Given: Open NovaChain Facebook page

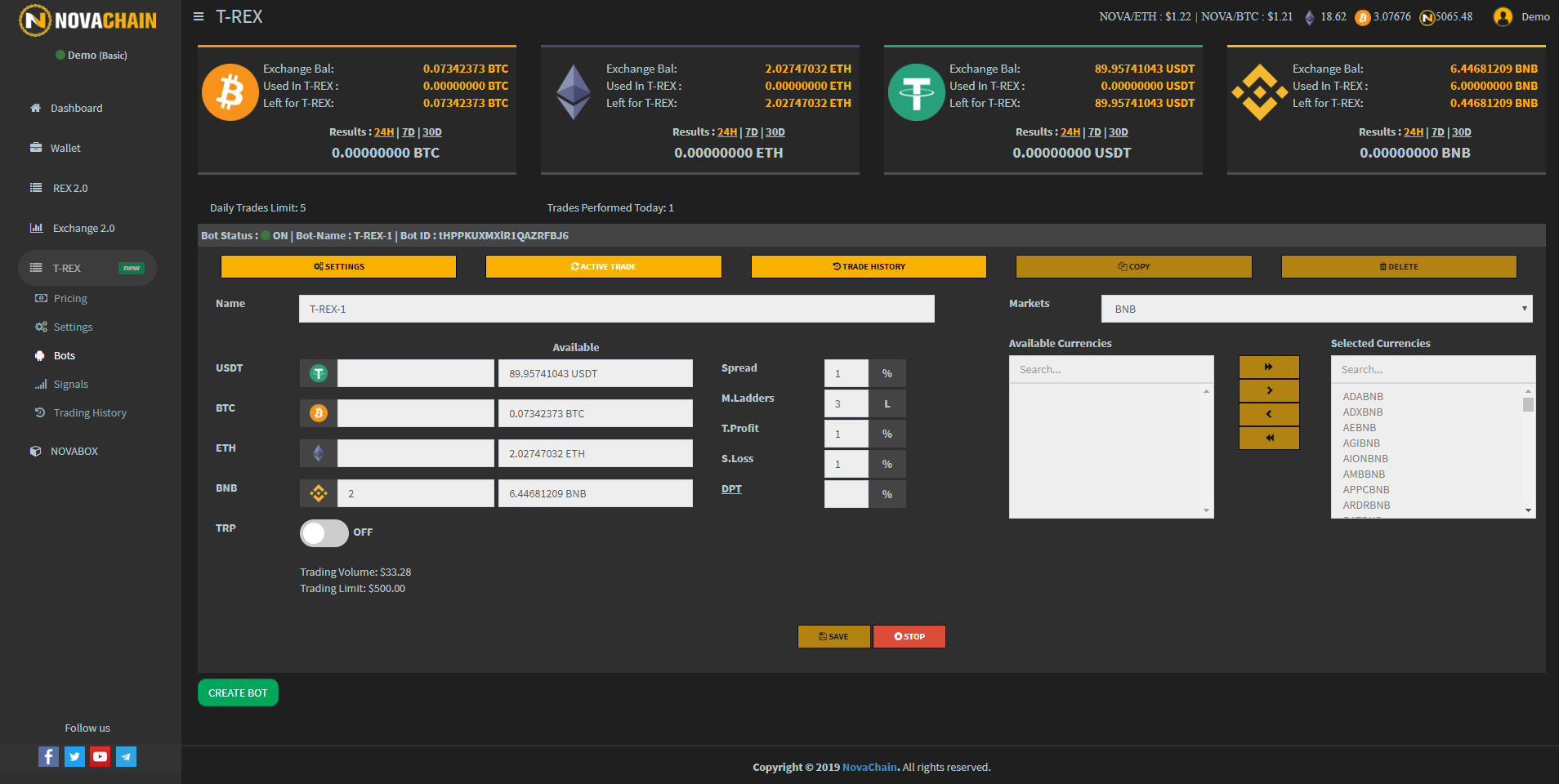Looking at the screenshot, I should point(48,757).
